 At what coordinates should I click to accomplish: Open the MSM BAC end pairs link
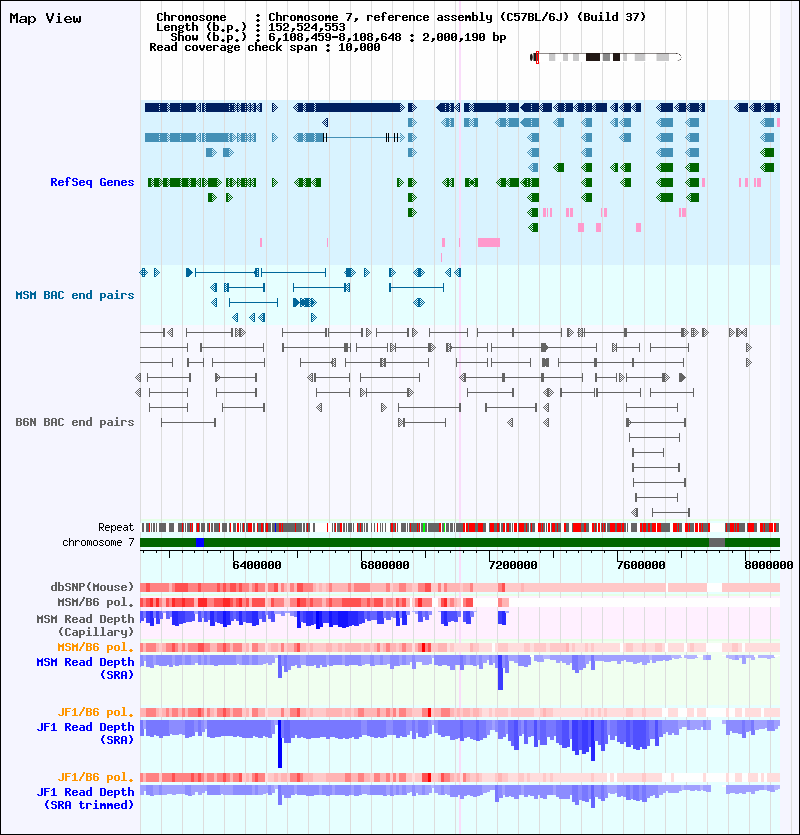pyautogui.click(x=75, y=295)
